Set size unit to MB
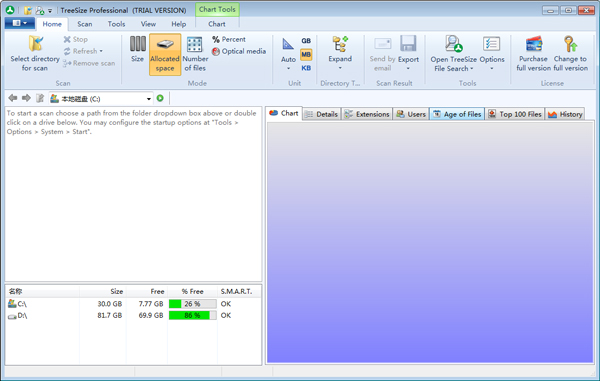The image size is (600, 381). (306, 54)
